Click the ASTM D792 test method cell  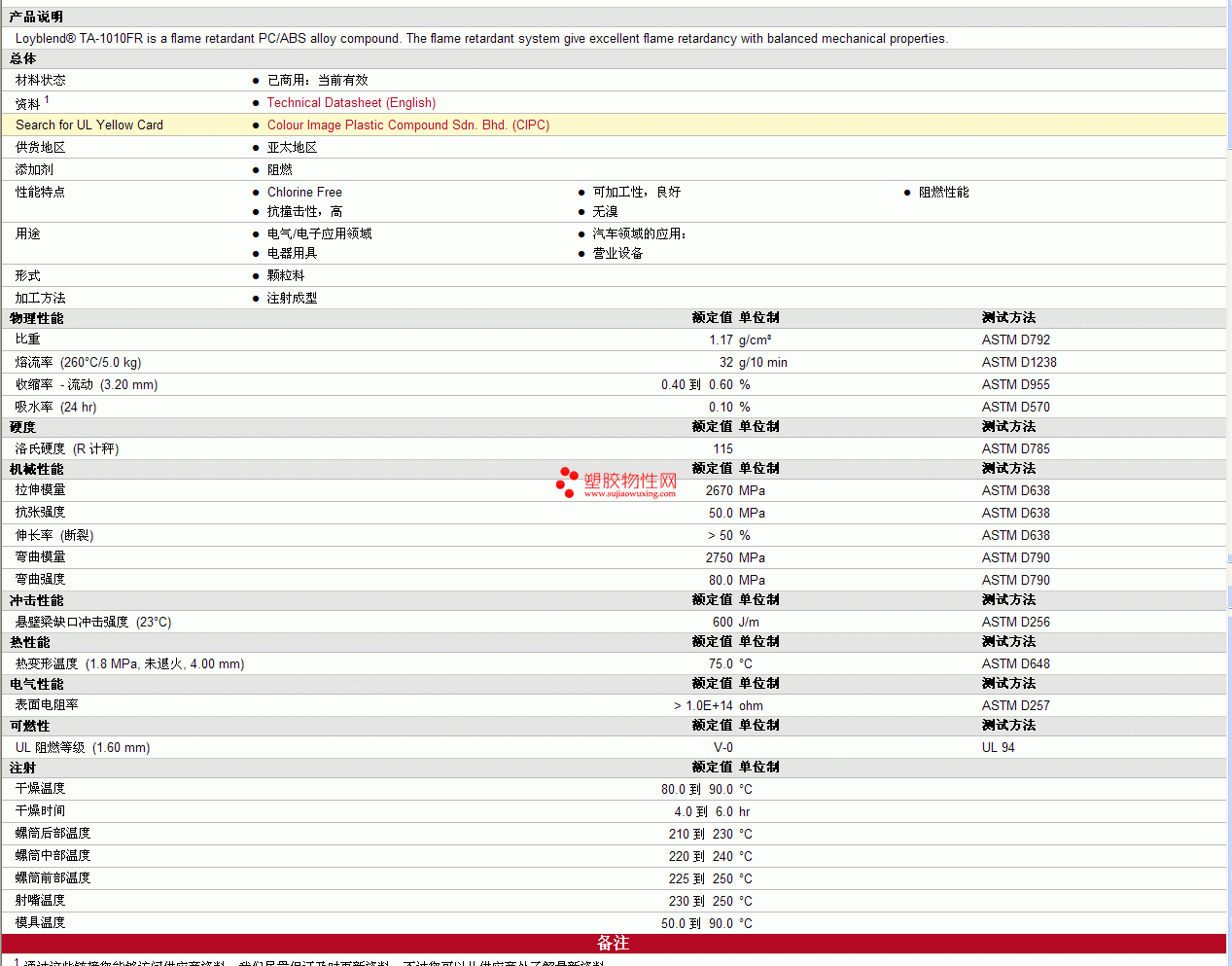(1016, 340)
